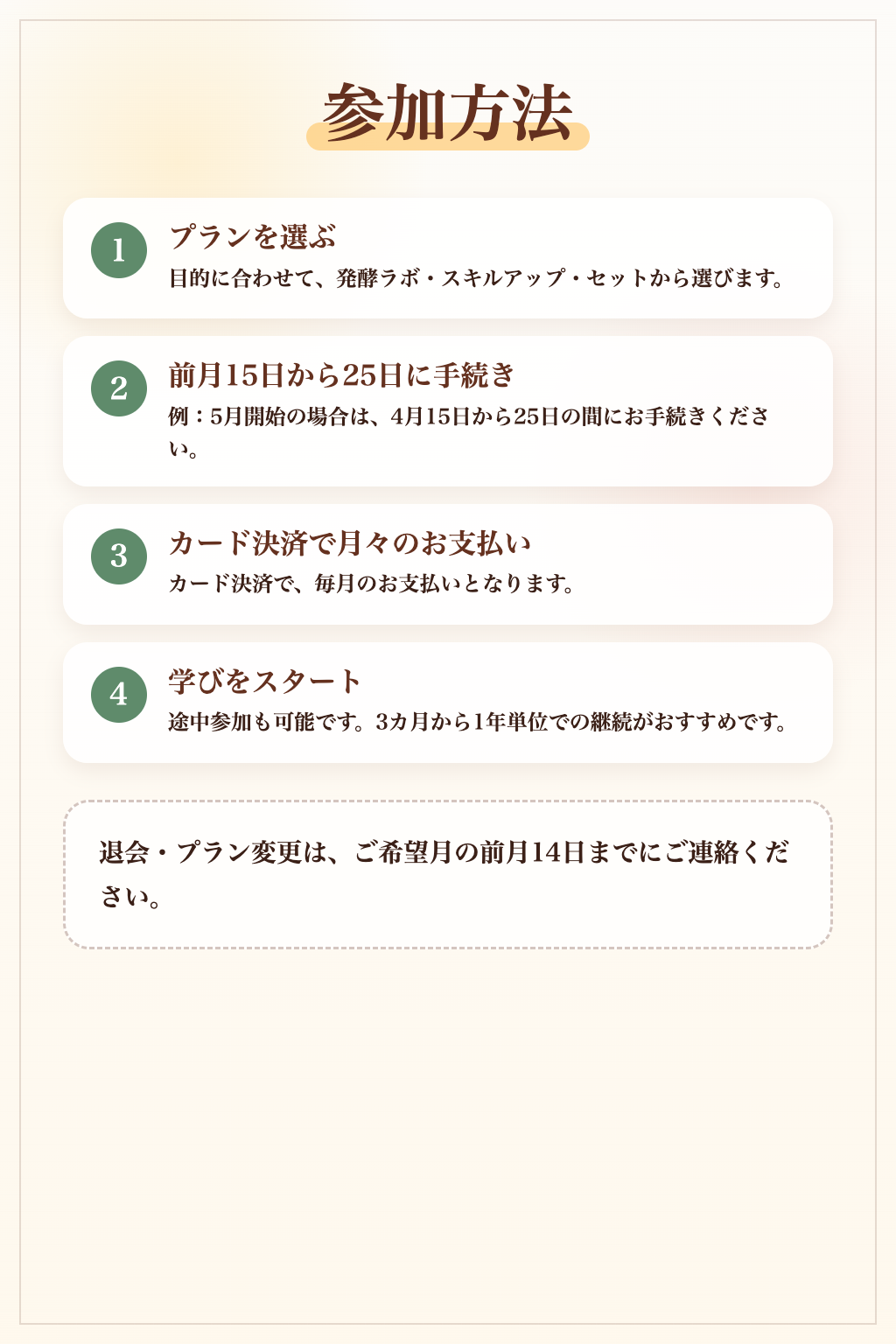Screen dimensions: 896x1344
Task: Select the 学びをスタート step title
Action: (x=264, y=681)
